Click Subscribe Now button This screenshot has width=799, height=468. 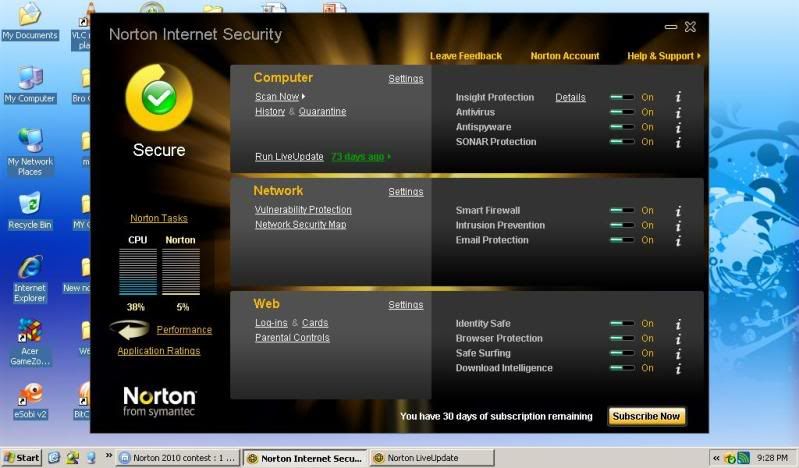point(646,416)
